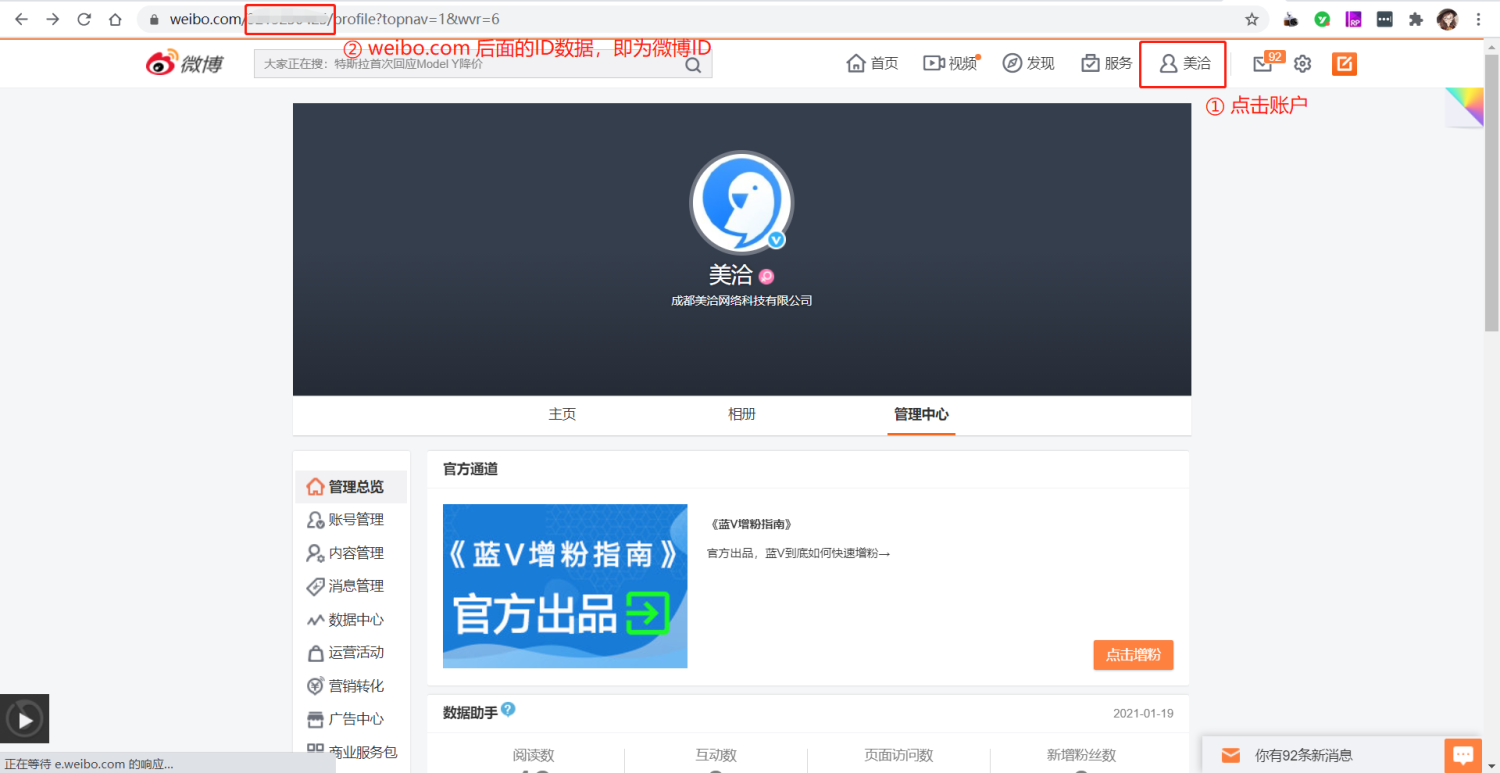The image size is (1500, 773).
Task: Click the 阅读数 metric label
Action: [x=533, y=756]
